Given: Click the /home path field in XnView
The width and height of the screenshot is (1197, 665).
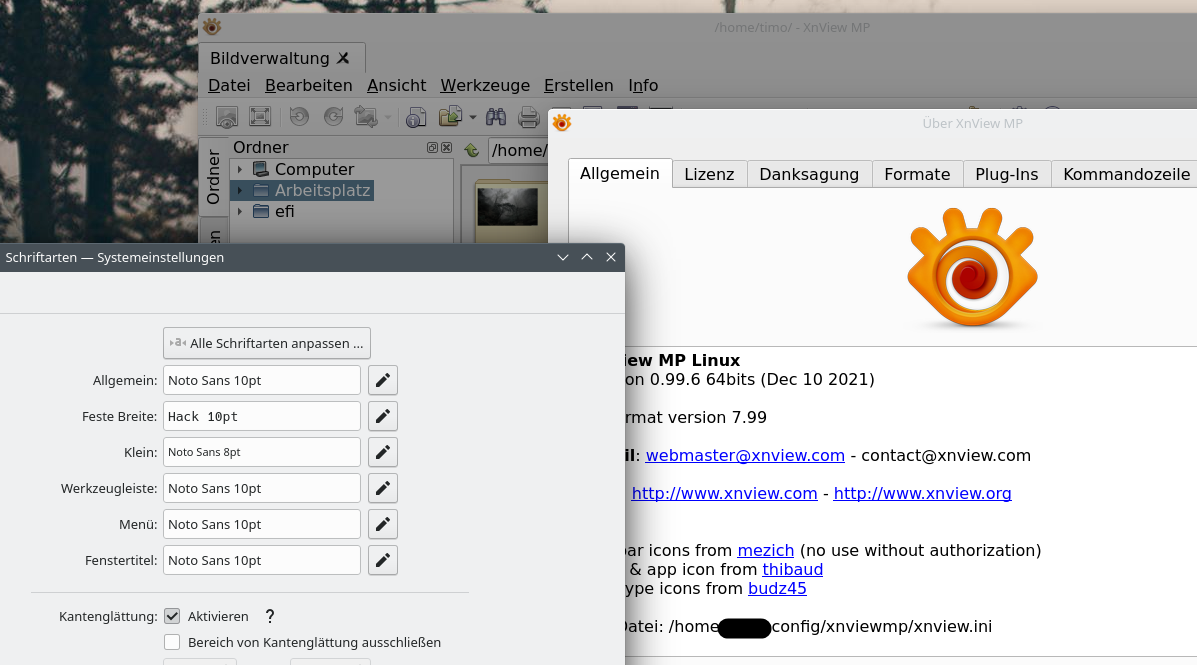Looking at the screenshot, I should [518, 150].
